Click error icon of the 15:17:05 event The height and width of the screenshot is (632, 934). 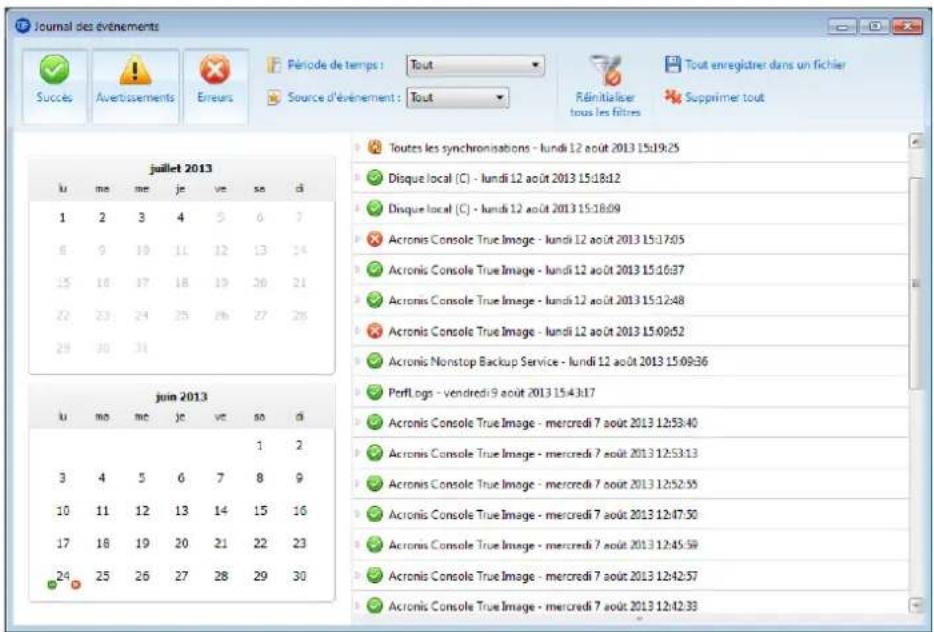tap(374, 239)
